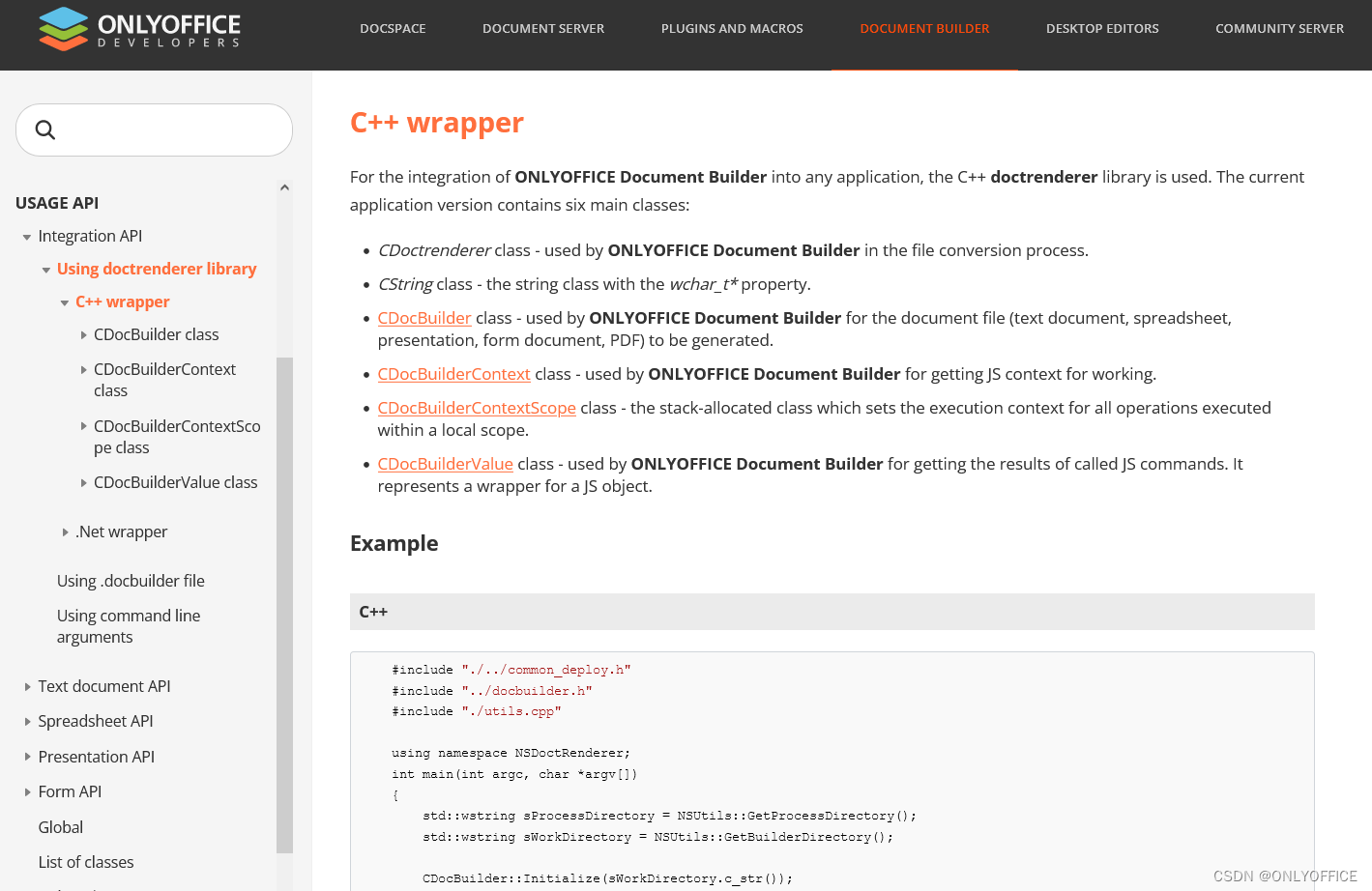Viewport: 1372px width, 891px height.
Task: Open Using command line arguments entry
Action: [x=129, y=626]
